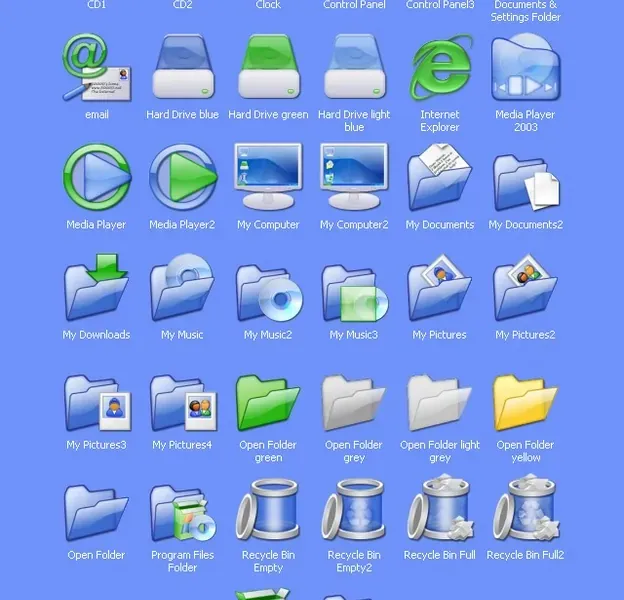Select the Recycle Bin Empty icon
The width and height of the screenshot is (624, 600).
(268, 510)
